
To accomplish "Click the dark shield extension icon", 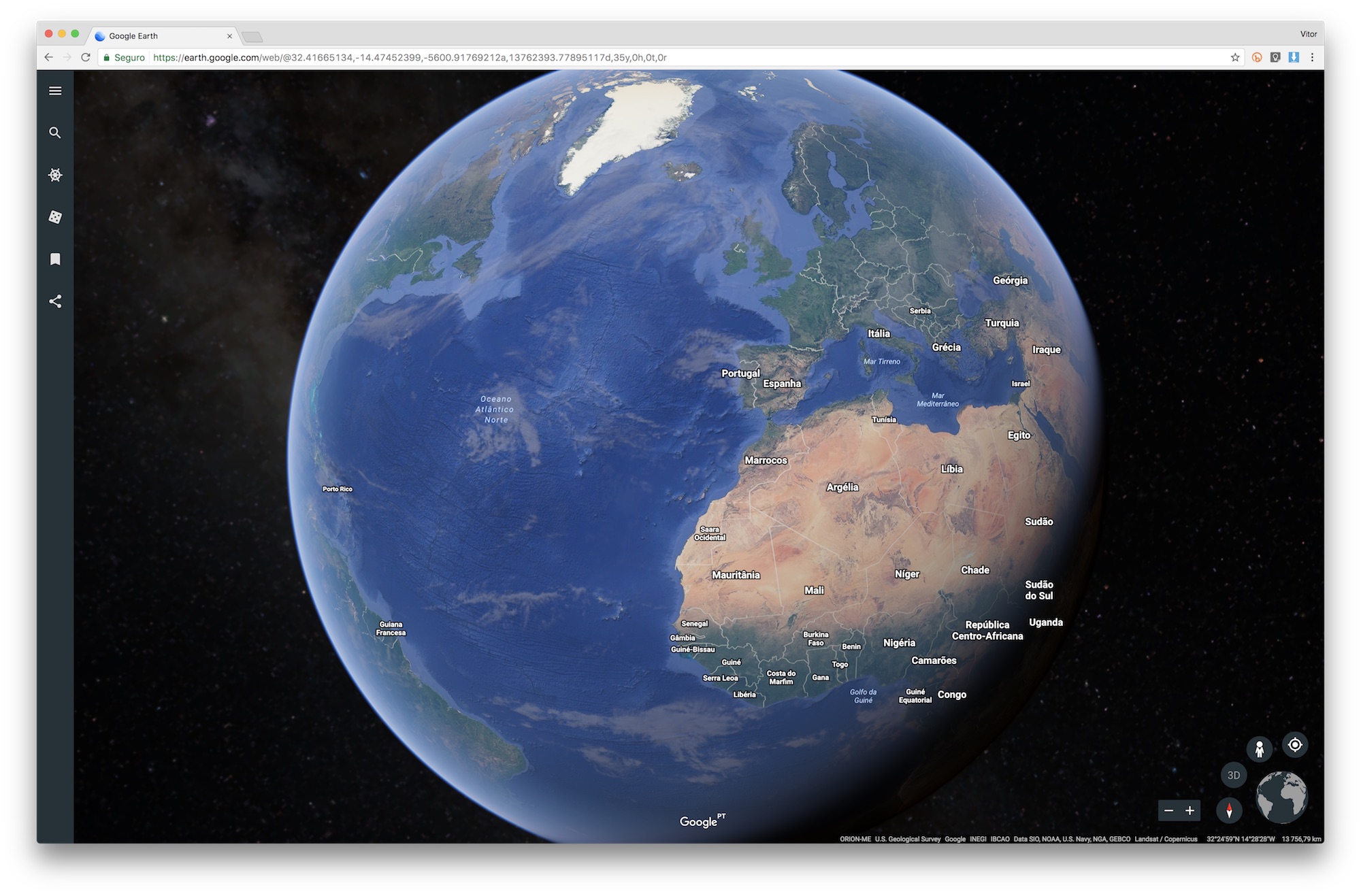I will coord(1275,57).
